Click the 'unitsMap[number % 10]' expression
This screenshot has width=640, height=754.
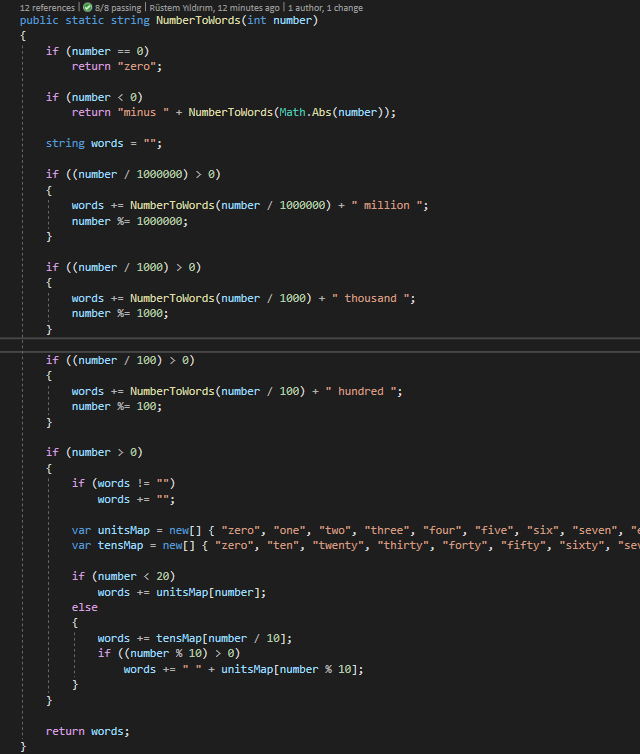coord(289,669)
